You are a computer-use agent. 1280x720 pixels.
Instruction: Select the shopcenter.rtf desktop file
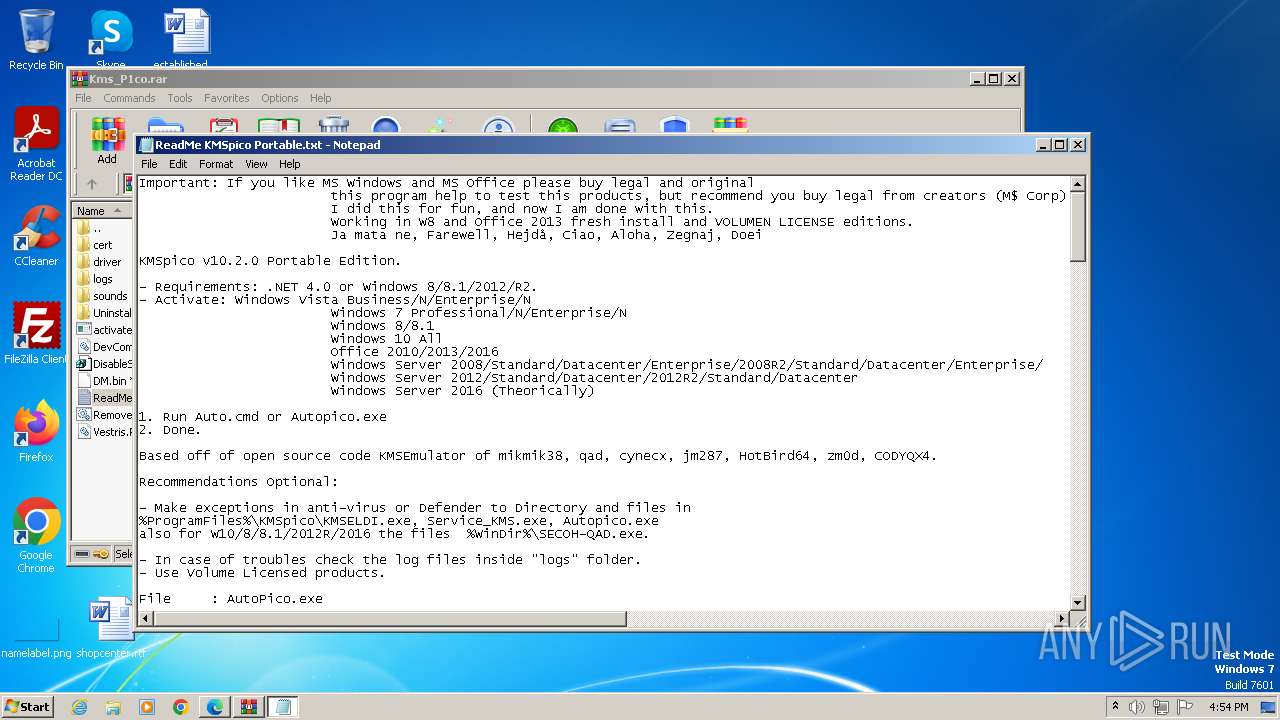coord(110,627)
